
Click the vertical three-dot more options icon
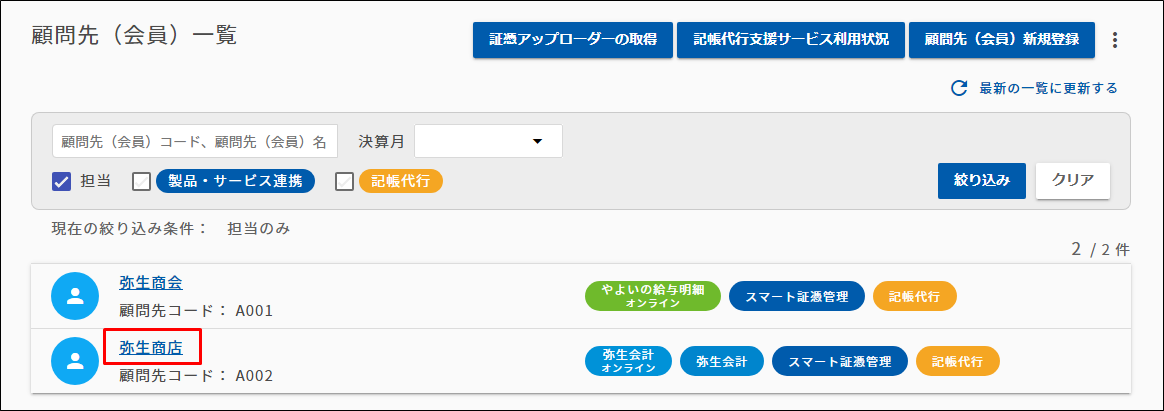(x=1116, y=40)
